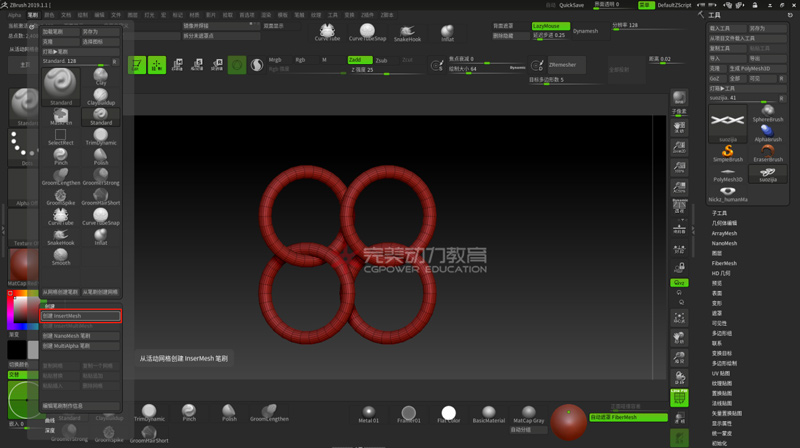This screenshot has height=448, width=800.
Task: Pick the SnakeHook brush on top shelf
Action: point(407,33)
